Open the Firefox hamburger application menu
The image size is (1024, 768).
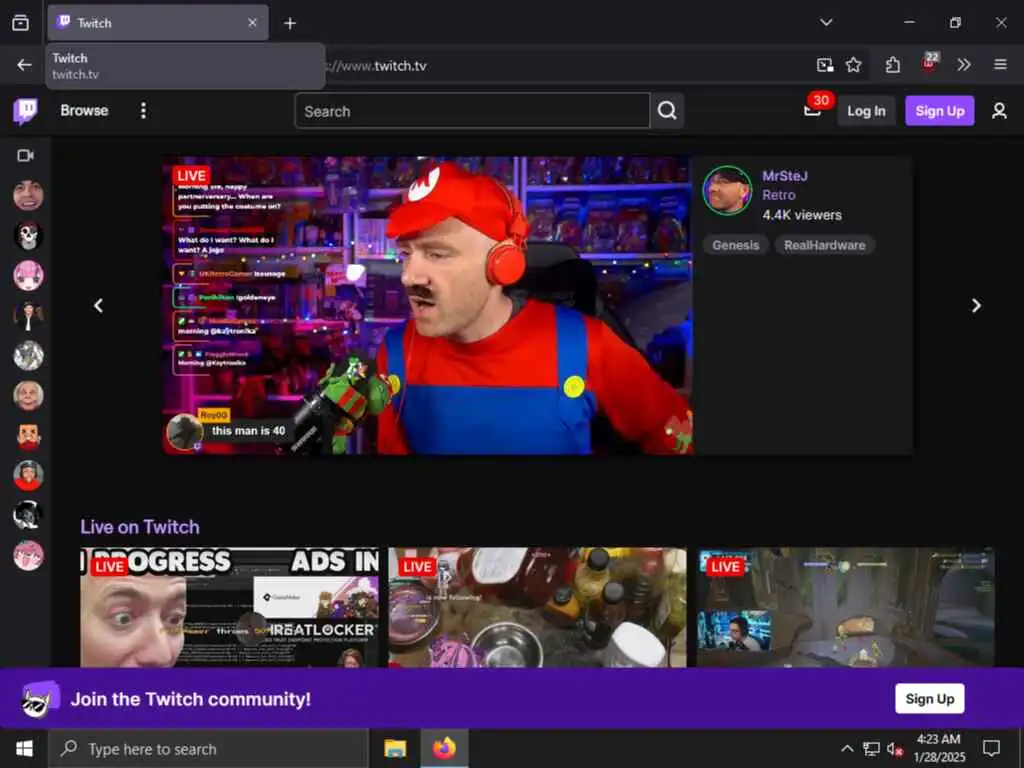pos(1000,65)
